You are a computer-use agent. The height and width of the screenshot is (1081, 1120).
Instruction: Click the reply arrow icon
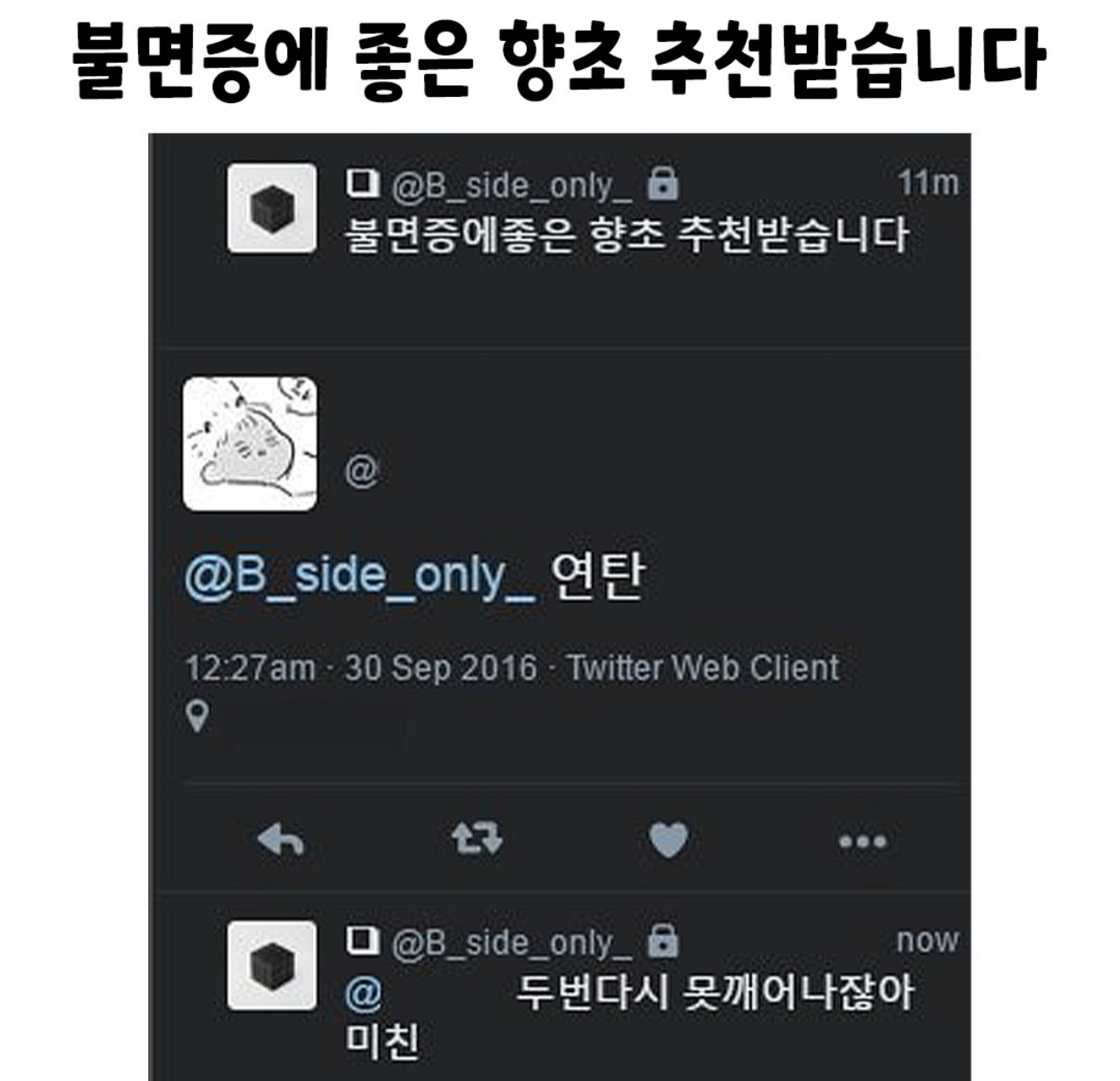(x=281, y=840)
